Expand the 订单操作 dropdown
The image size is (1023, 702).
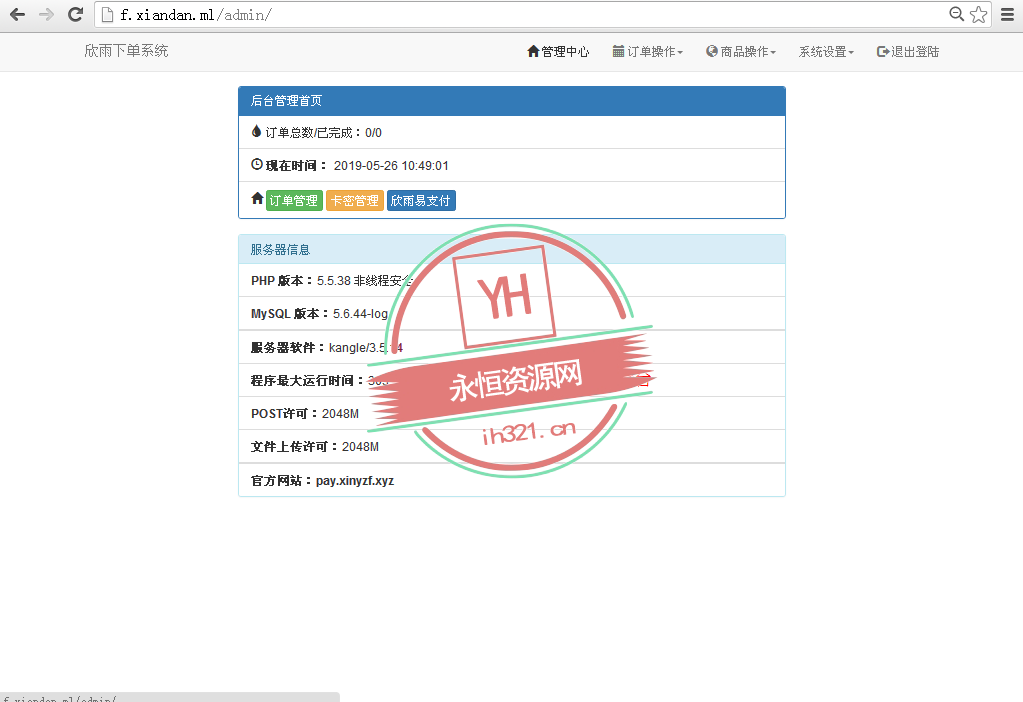(x=648, y=51)
